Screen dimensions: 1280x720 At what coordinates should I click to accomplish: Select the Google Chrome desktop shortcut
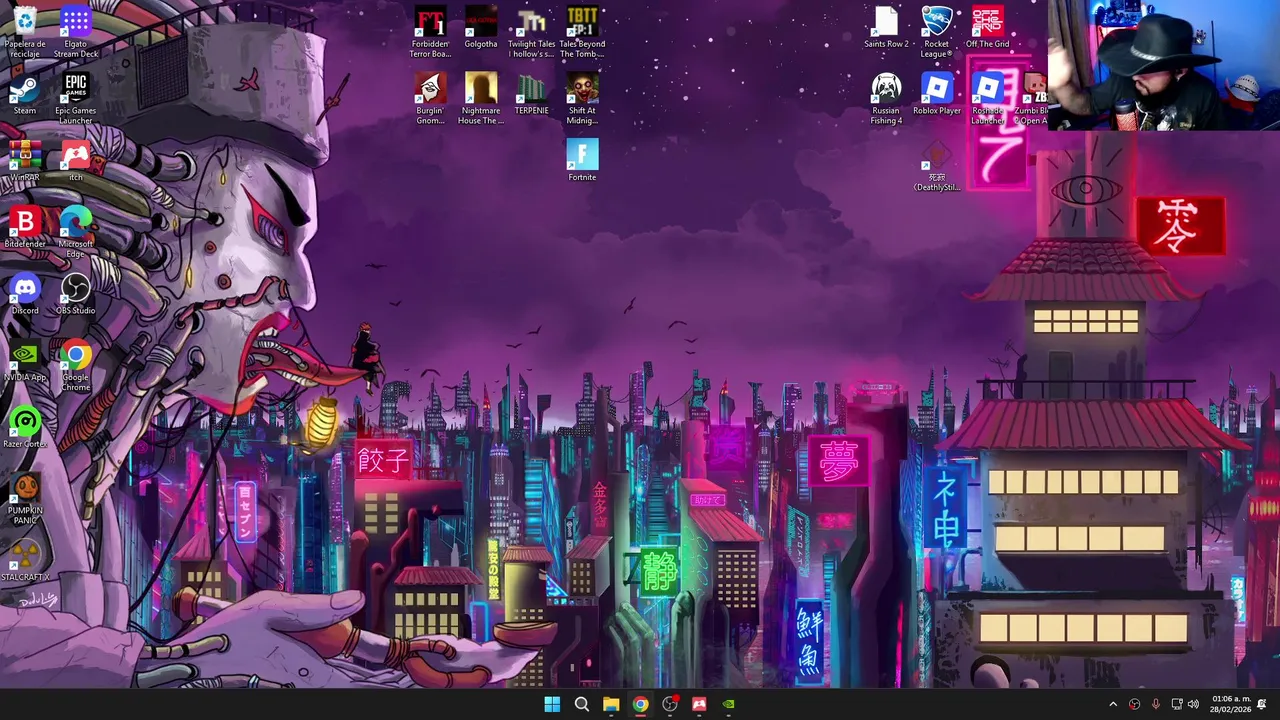tap(76, 365)
